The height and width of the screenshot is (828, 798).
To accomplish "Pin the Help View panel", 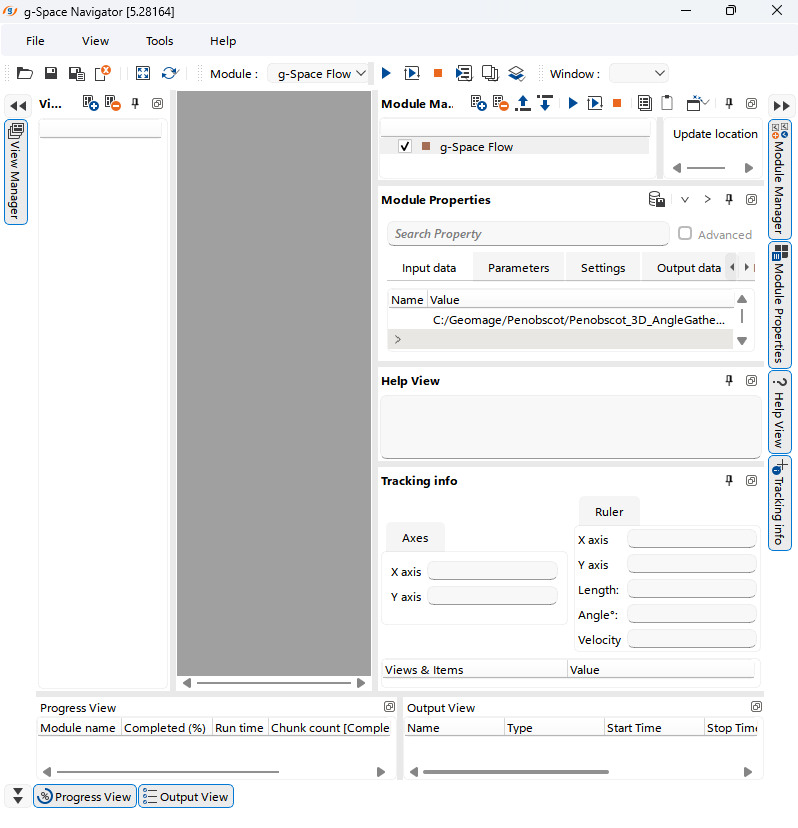I will pyautogui.click(x=729, y=381).
